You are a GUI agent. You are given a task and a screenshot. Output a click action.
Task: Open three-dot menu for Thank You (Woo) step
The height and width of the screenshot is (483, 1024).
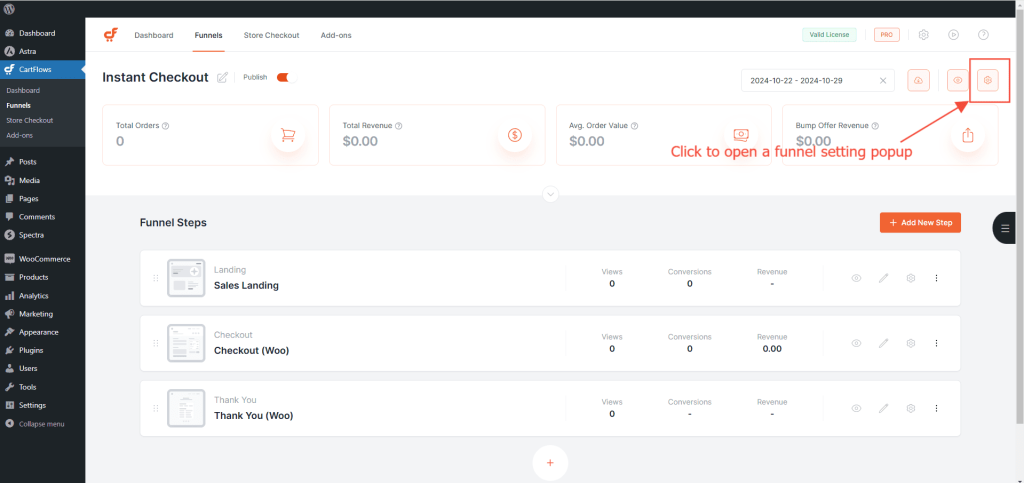tap(936, 408)
